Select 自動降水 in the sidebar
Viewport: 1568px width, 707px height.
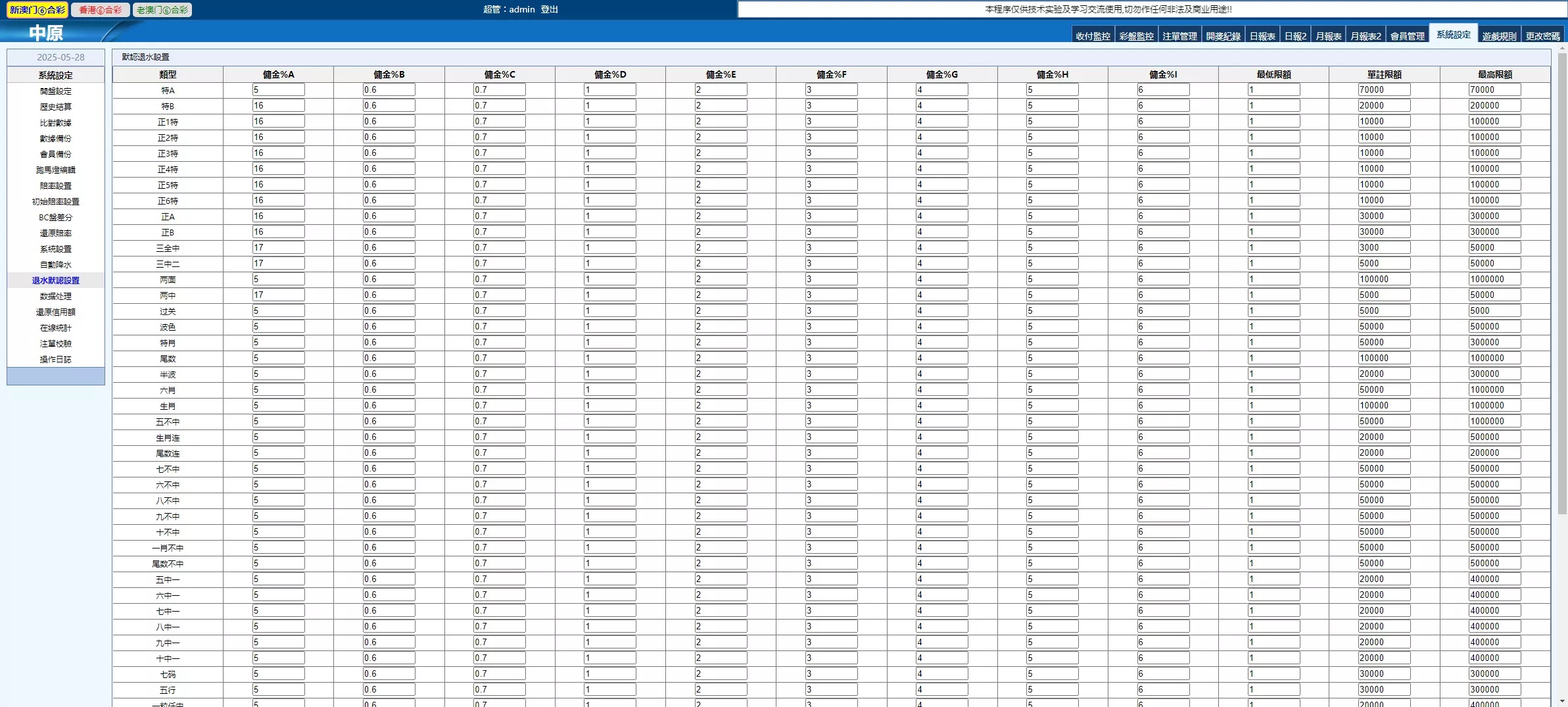56,265
